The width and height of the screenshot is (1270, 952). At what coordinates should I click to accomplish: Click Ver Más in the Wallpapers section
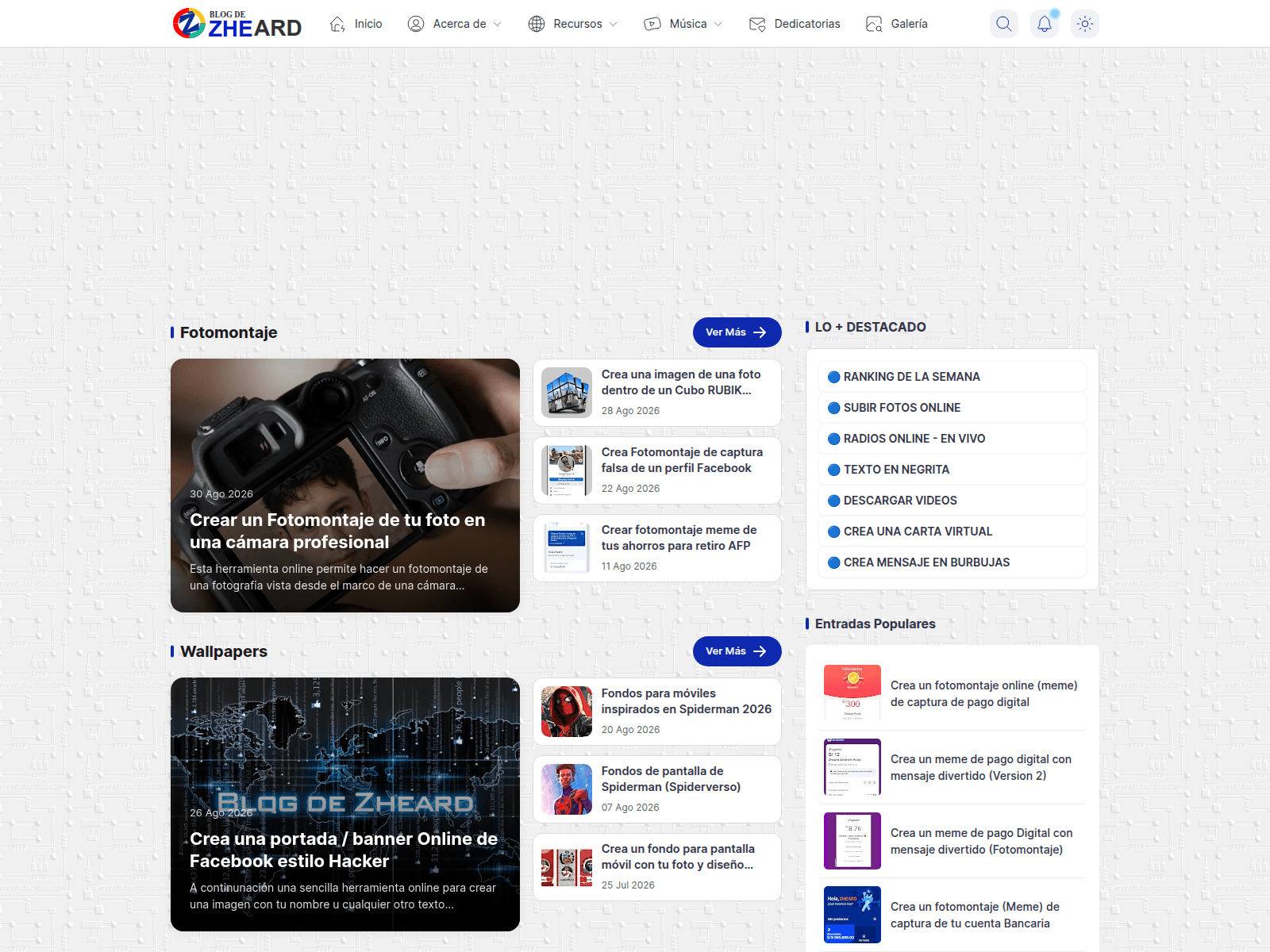coord(737,651)
